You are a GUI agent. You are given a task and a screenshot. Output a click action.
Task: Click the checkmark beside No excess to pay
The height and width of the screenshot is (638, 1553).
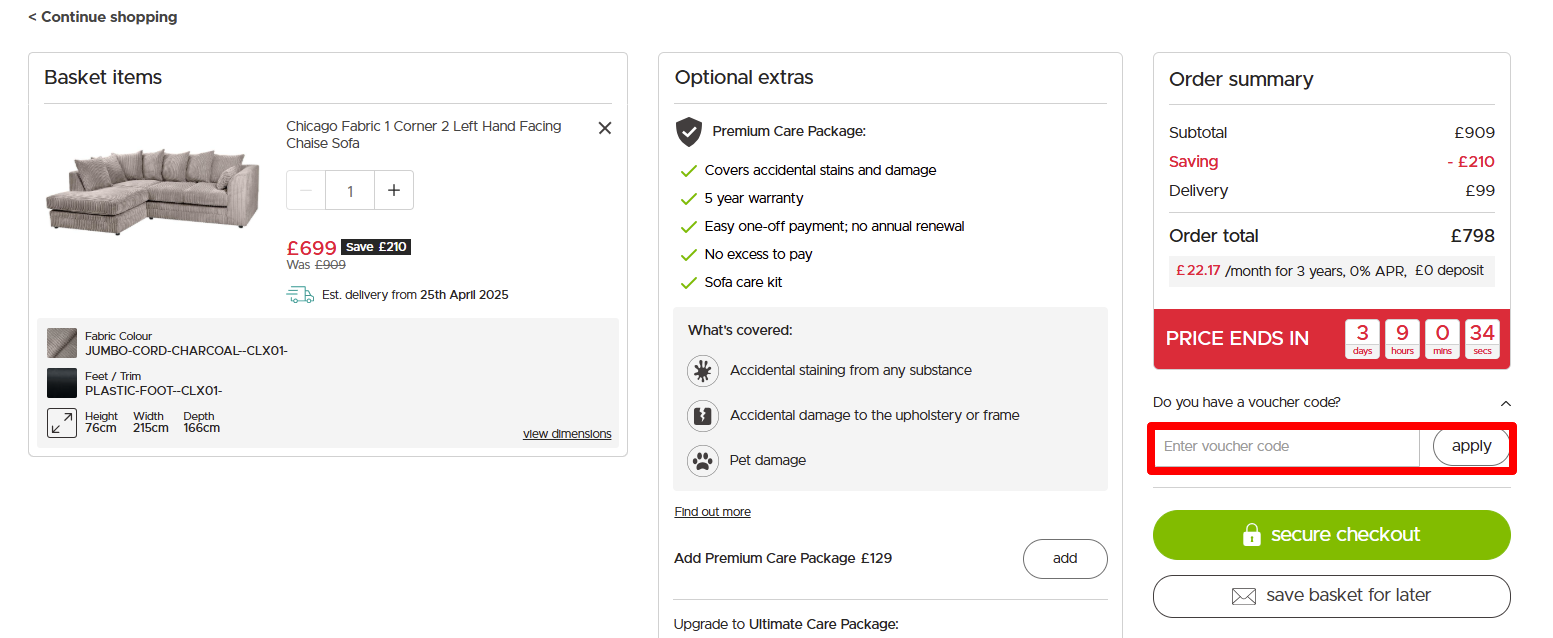pos(688,255)
